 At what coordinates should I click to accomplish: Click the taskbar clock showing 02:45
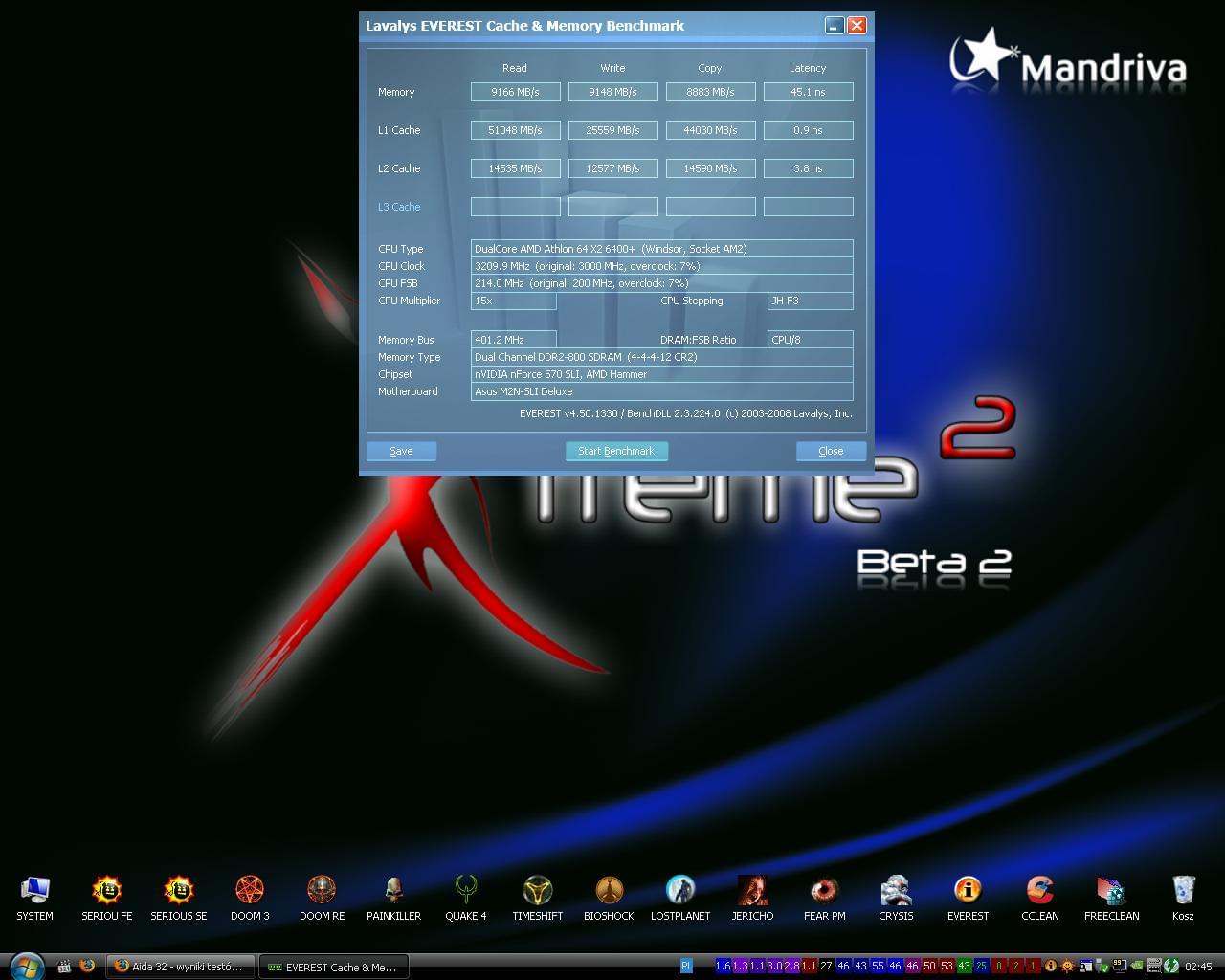pos(1198,967)
